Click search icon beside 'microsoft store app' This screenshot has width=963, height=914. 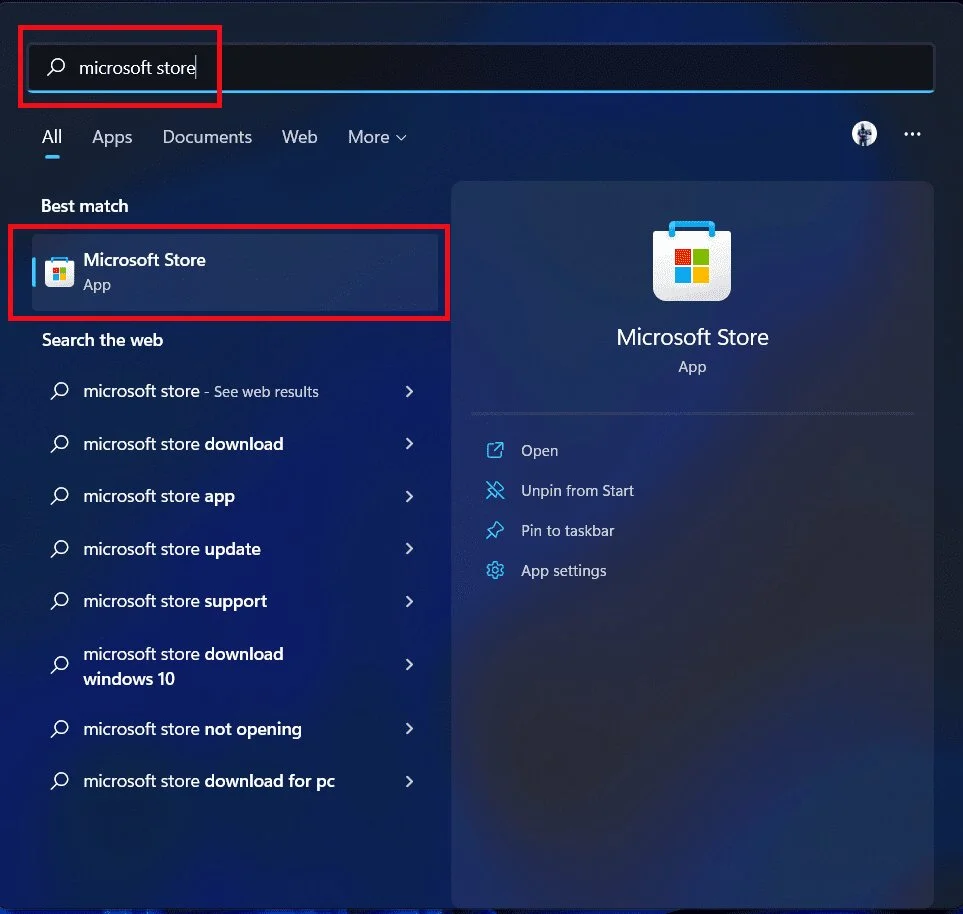coord(60,495)
